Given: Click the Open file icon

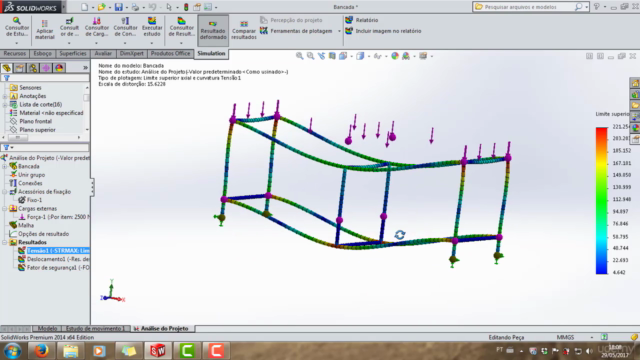Looking at the screenshot, I should point(101,7).
